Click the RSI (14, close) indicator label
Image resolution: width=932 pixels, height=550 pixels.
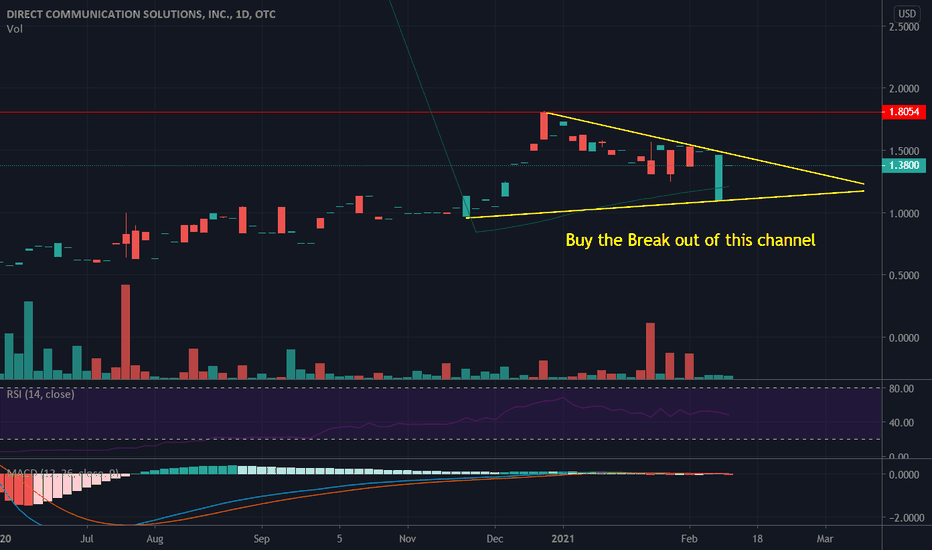(x=40, y=394)
